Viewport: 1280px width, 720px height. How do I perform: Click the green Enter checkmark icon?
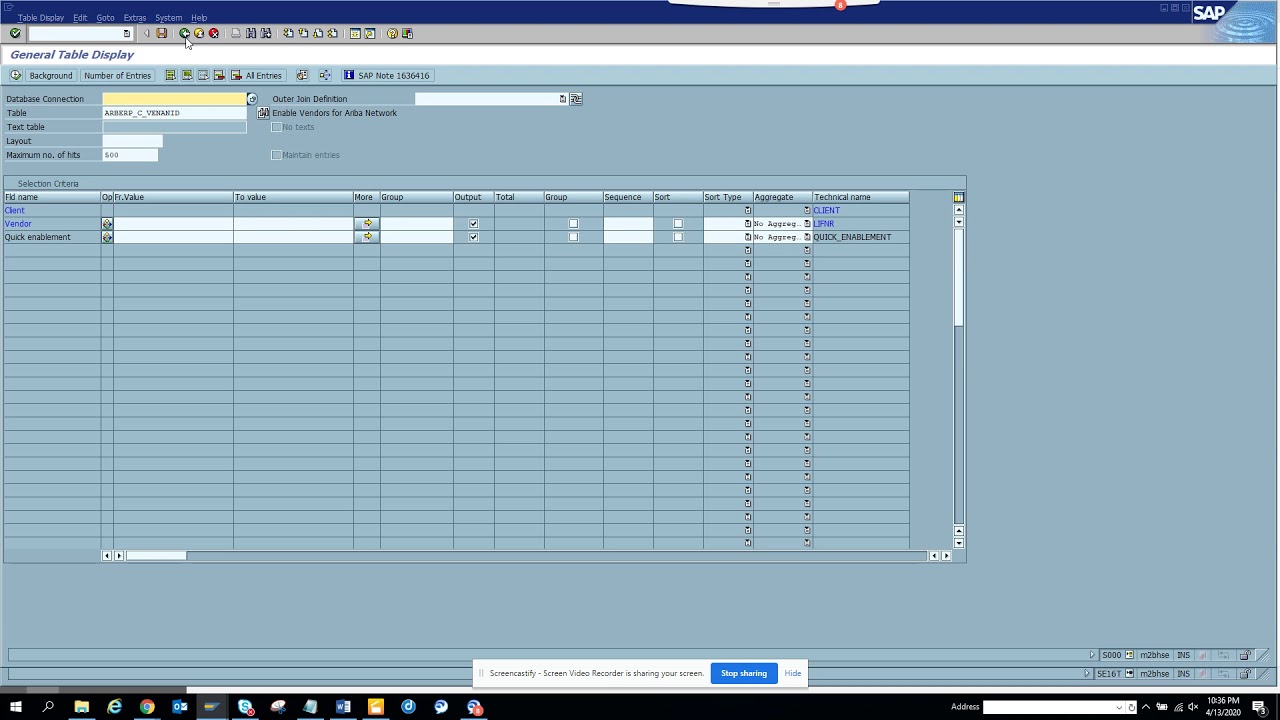15,33
